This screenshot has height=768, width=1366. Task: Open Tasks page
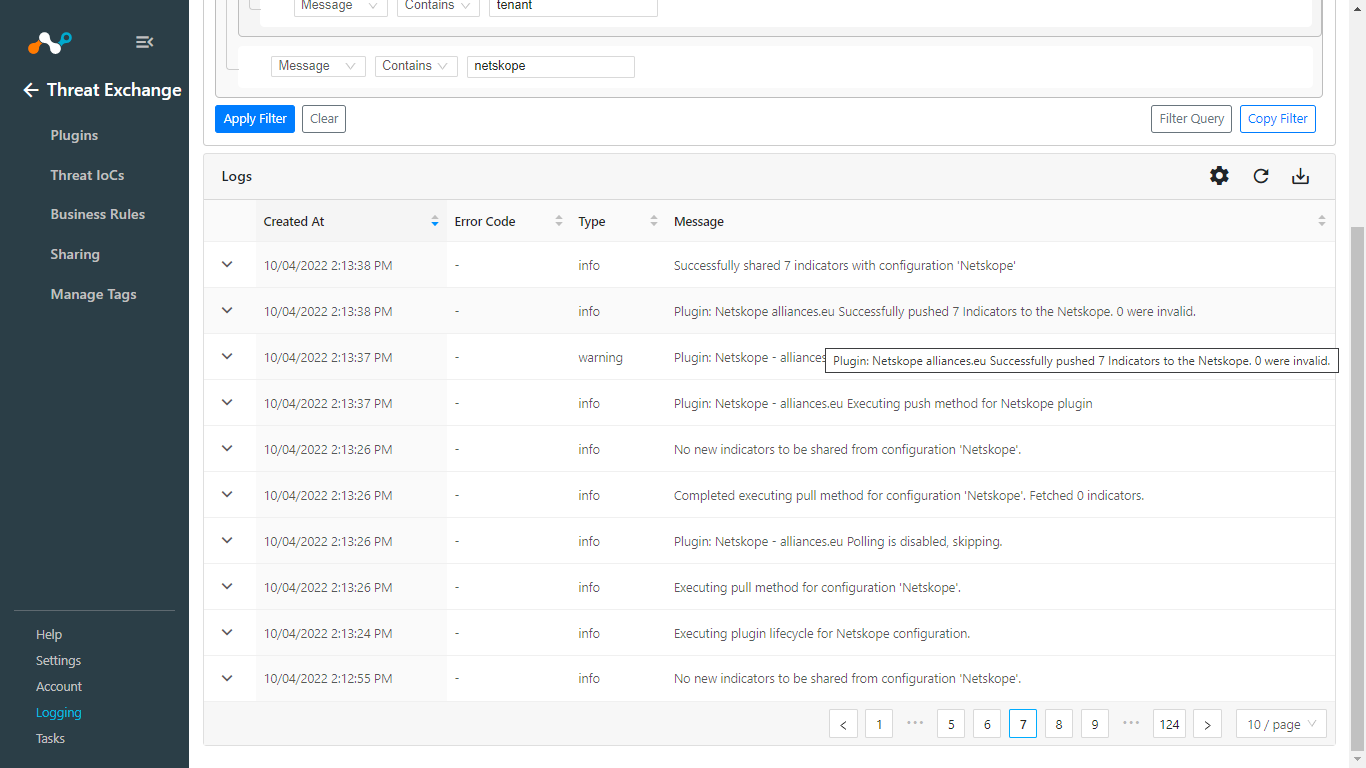tap(50, 738)
